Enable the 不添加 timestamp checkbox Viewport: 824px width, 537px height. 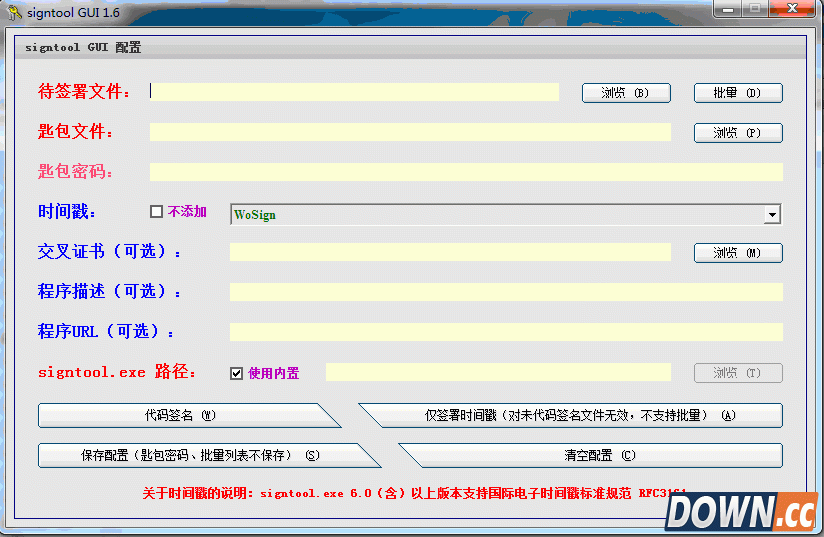tap(156, 211)
